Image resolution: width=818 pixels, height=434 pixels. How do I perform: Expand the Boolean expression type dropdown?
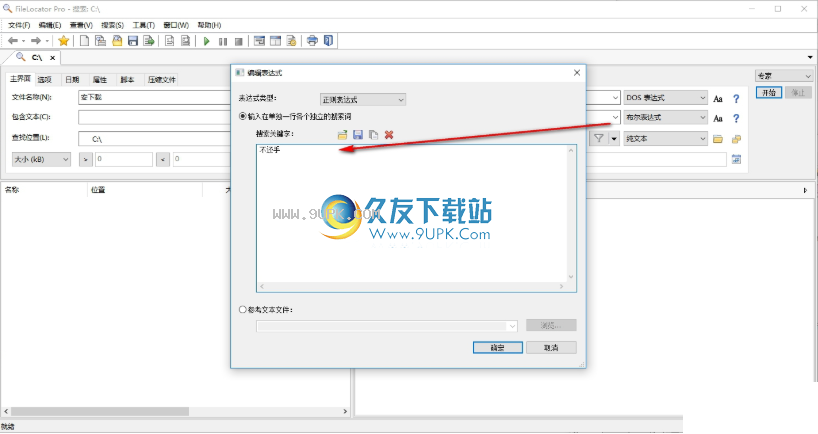coord(666,117)
